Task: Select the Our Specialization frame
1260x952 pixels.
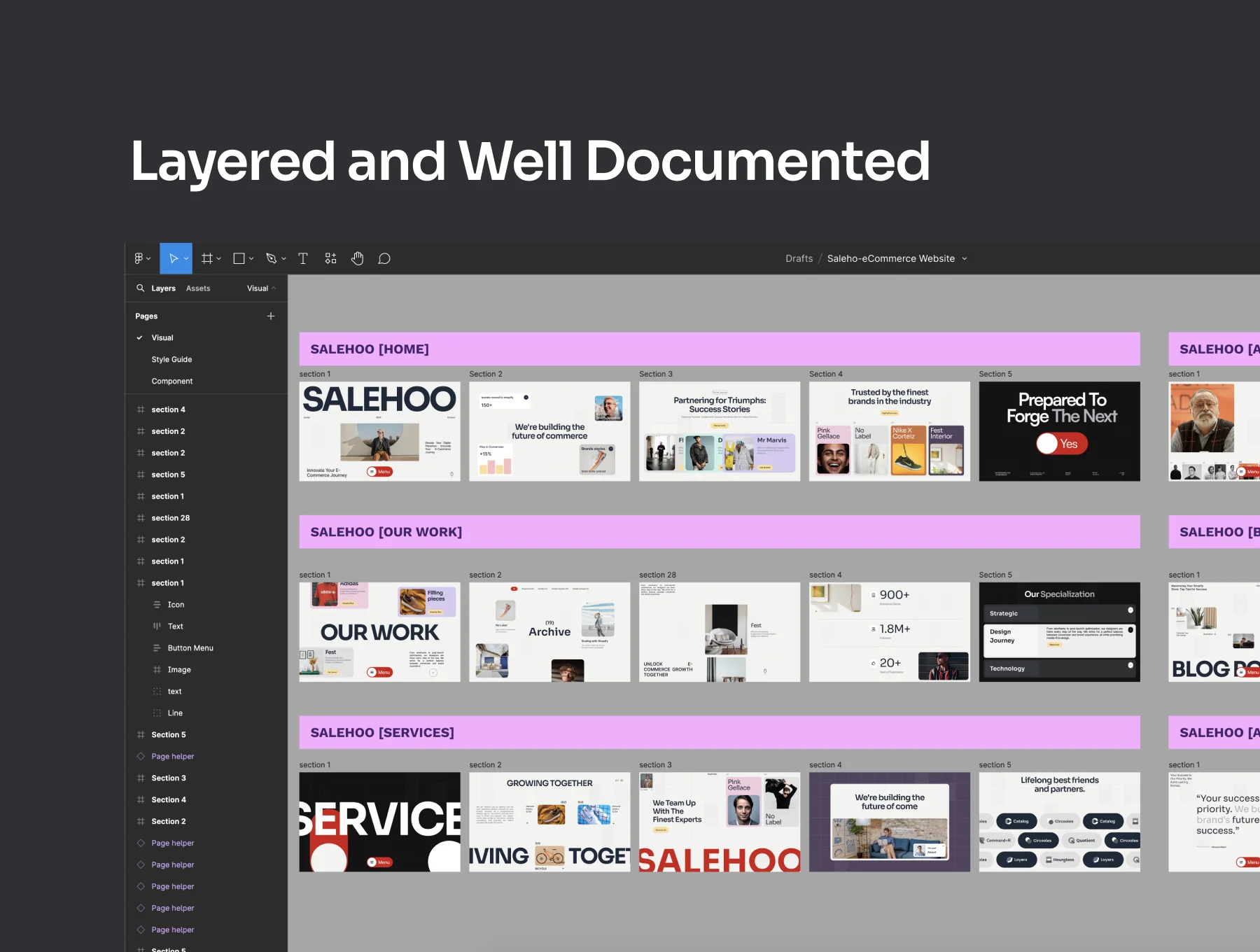Action: 1060,632
